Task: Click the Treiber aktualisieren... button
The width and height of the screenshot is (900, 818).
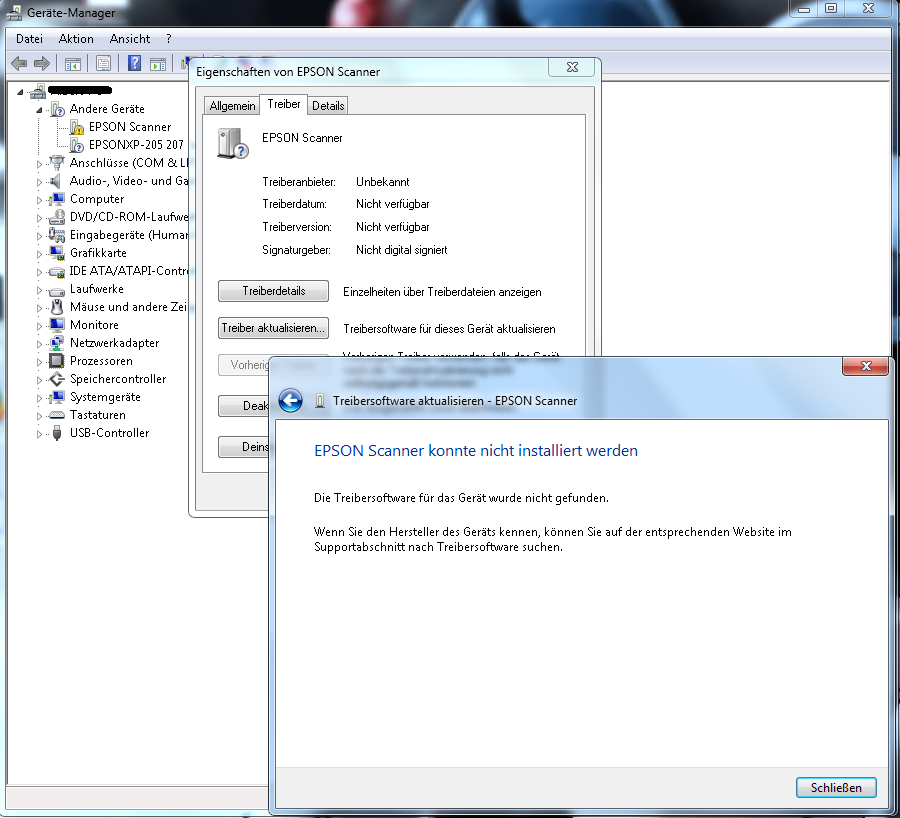Action: pos(273,328)
